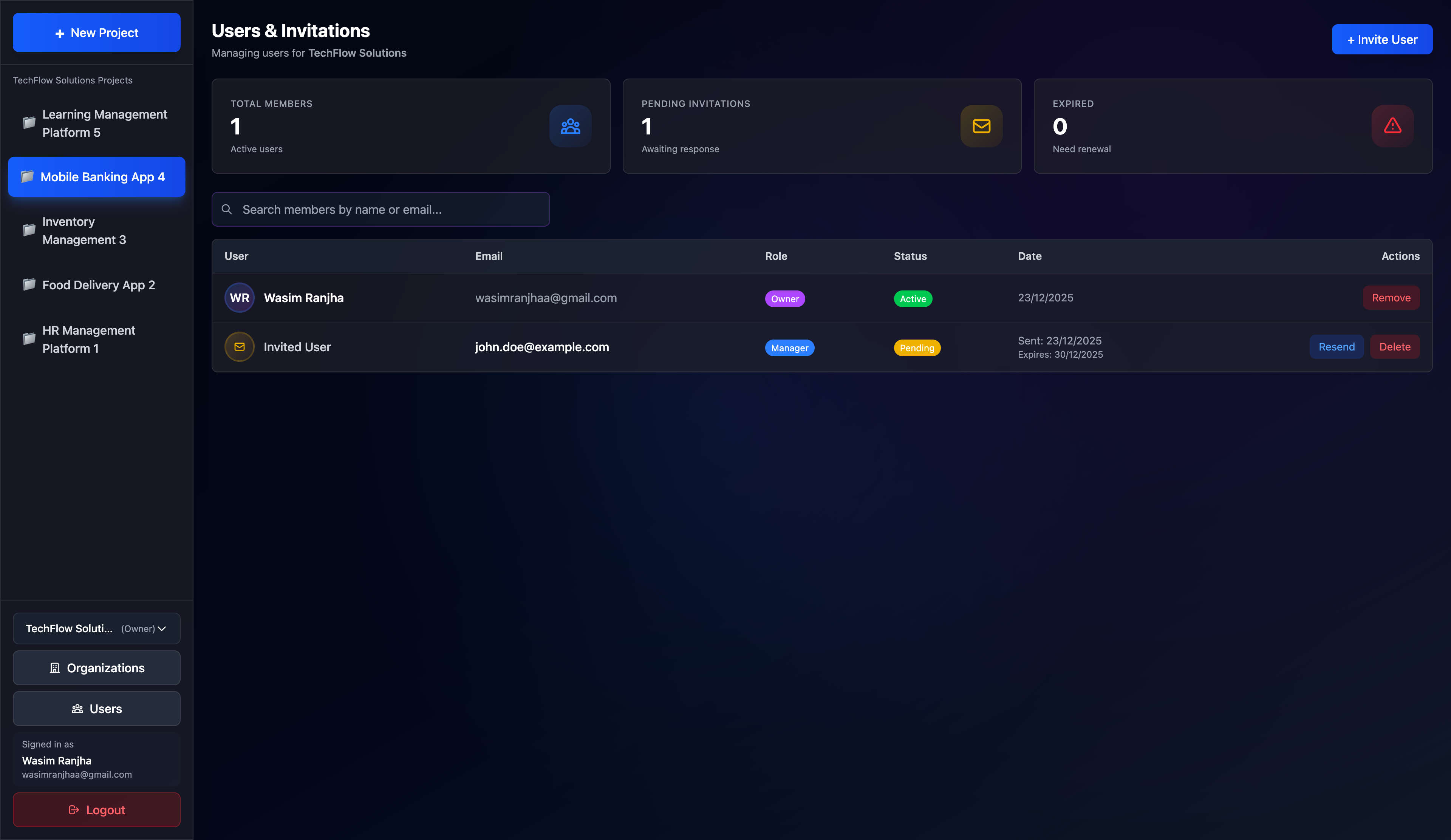Screen dimensions: 1451x840
Task: Switch to the Users section
Action: [x=96, y=709]
